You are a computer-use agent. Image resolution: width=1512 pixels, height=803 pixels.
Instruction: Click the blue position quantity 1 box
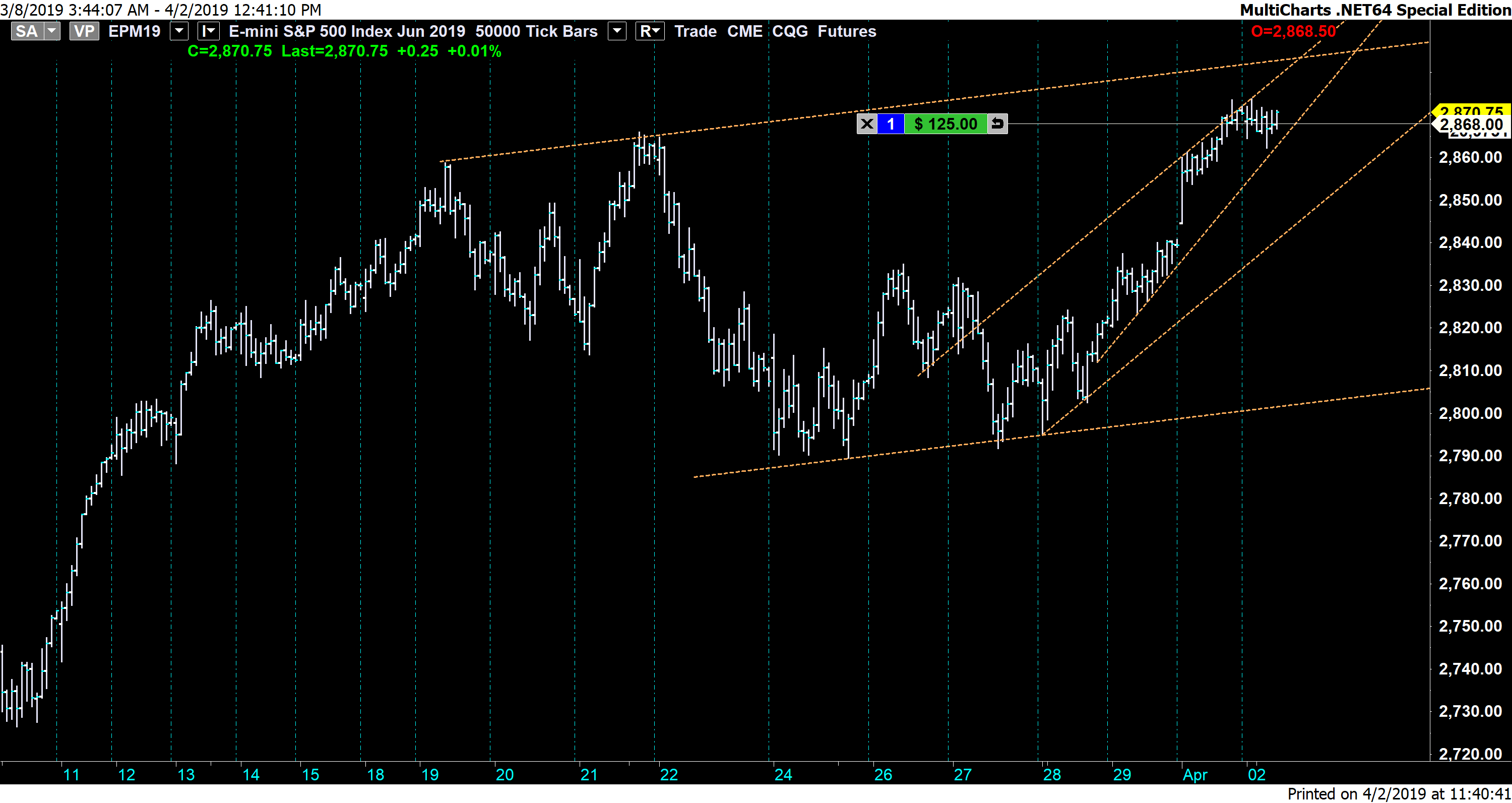coord(891,124)
